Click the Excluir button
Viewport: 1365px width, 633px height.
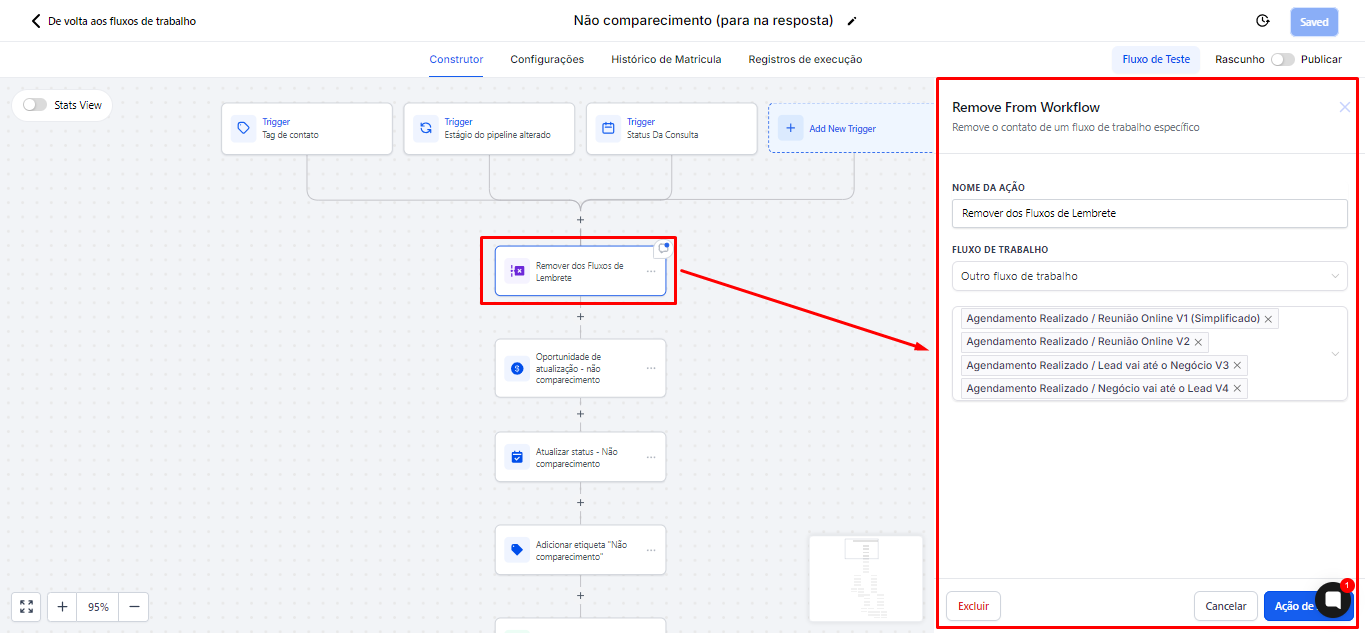pos(973,606)
